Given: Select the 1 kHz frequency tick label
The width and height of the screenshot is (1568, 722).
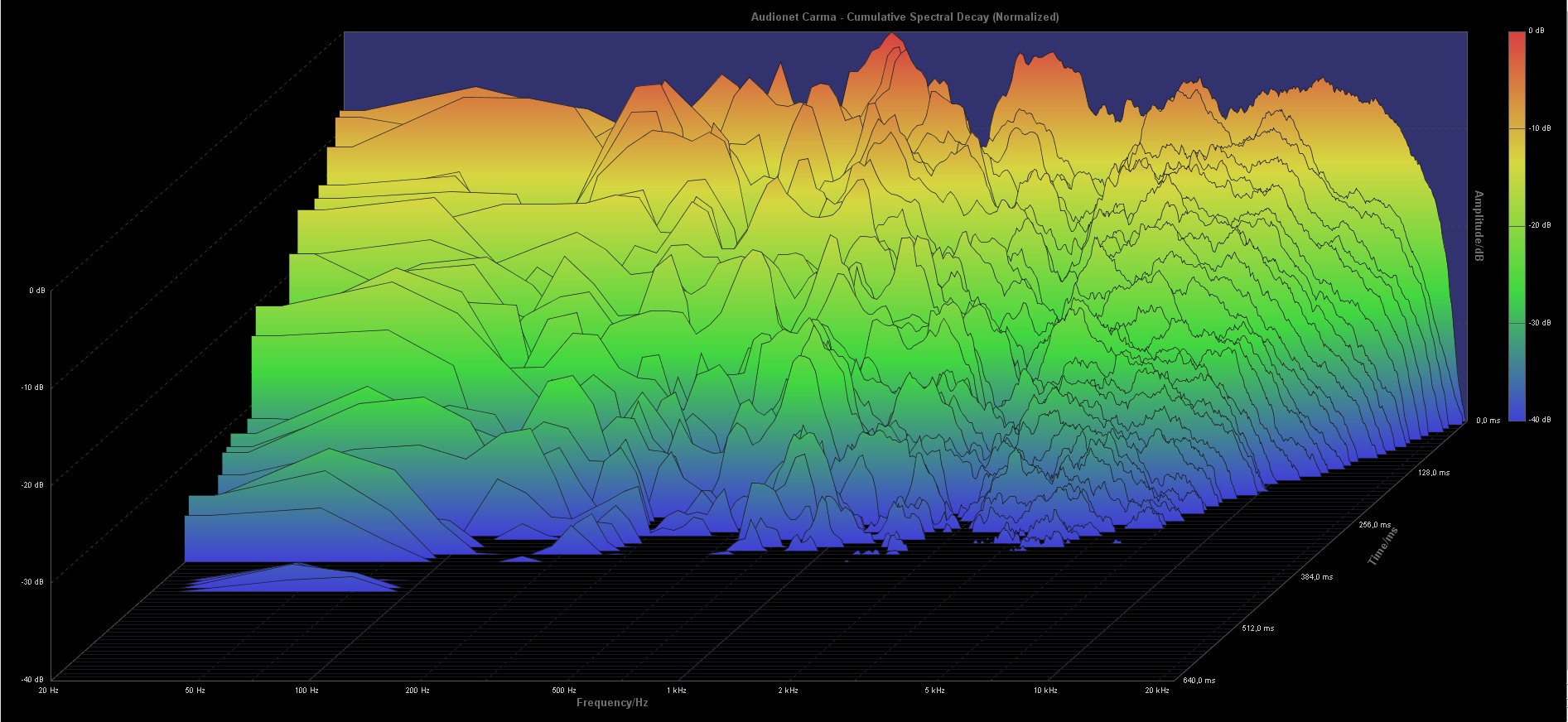Looking at the screenshot, I should 677,691.
